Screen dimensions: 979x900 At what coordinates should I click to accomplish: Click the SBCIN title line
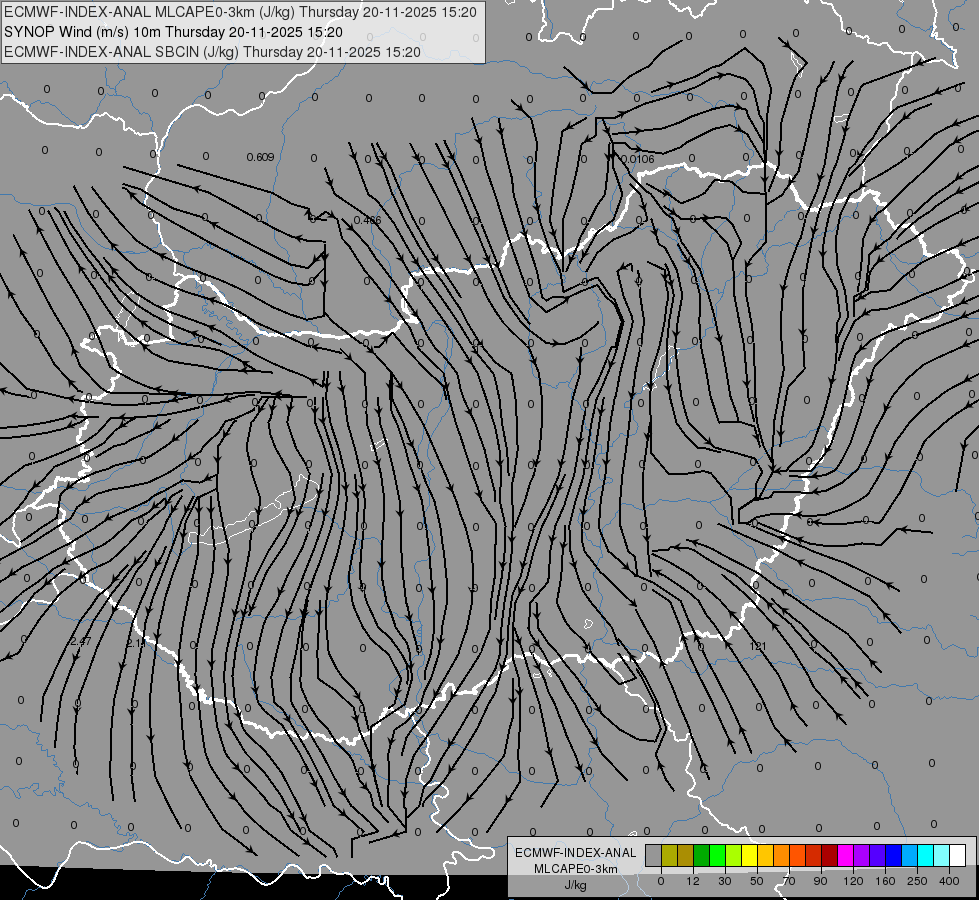212,52
